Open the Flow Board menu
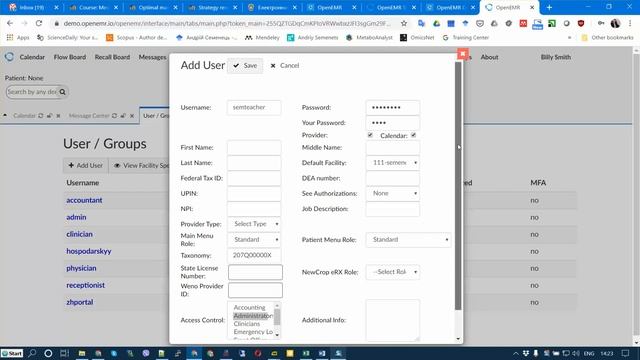This screenshot has width=640, height=360. click(x=70, y=57)
